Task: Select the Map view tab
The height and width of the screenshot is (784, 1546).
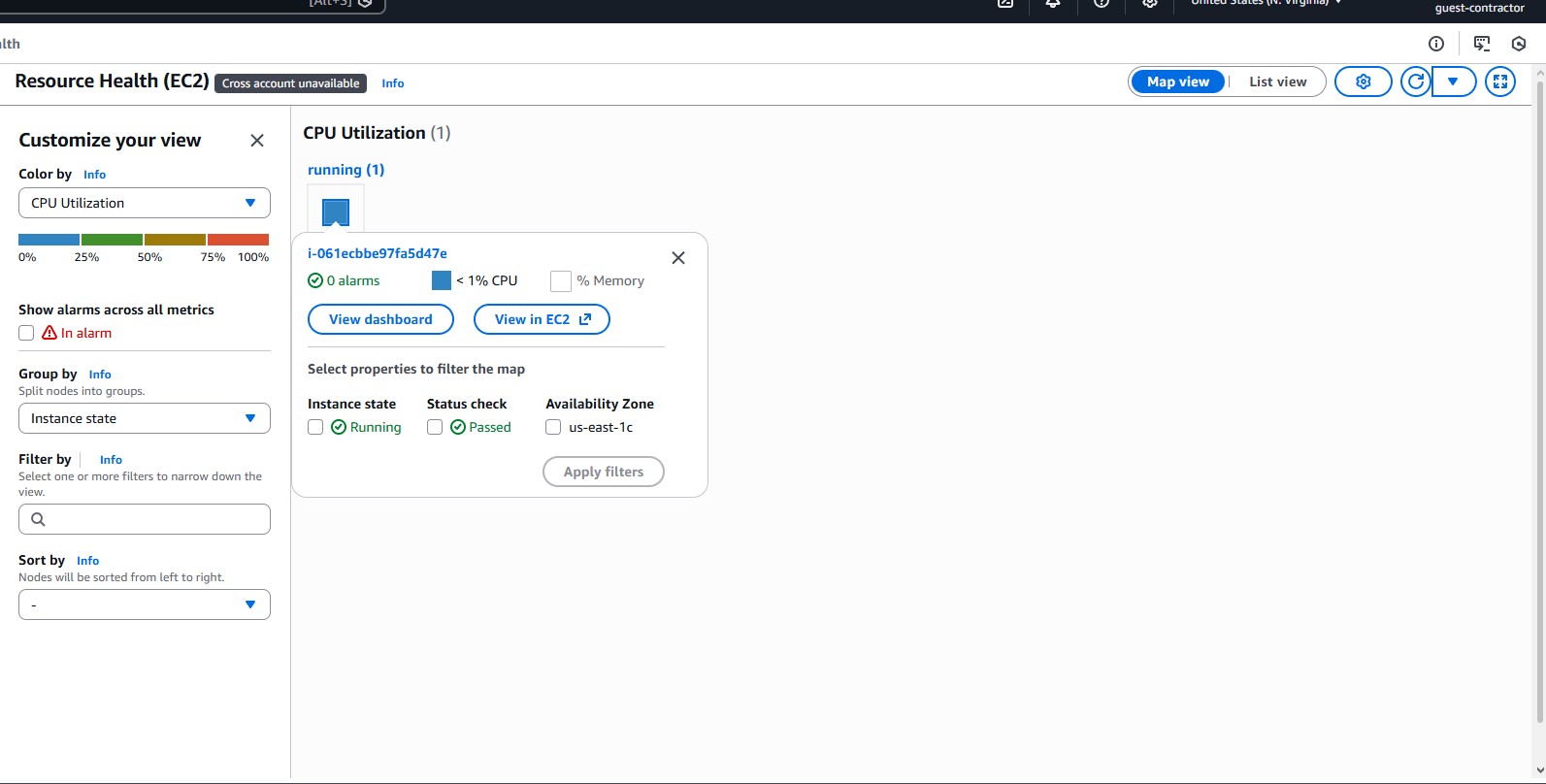Action: [1178, 82]
